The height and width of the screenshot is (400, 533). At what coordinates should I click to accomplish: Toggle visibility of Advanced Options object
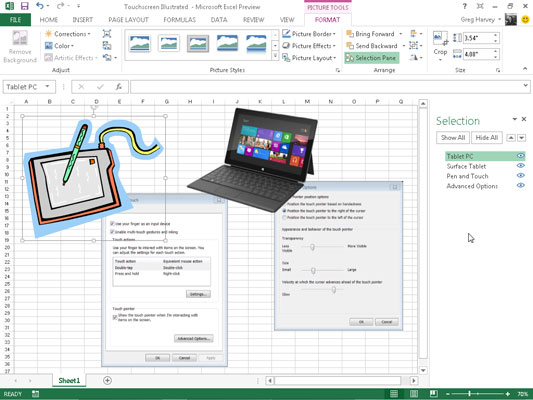point(520,186)
